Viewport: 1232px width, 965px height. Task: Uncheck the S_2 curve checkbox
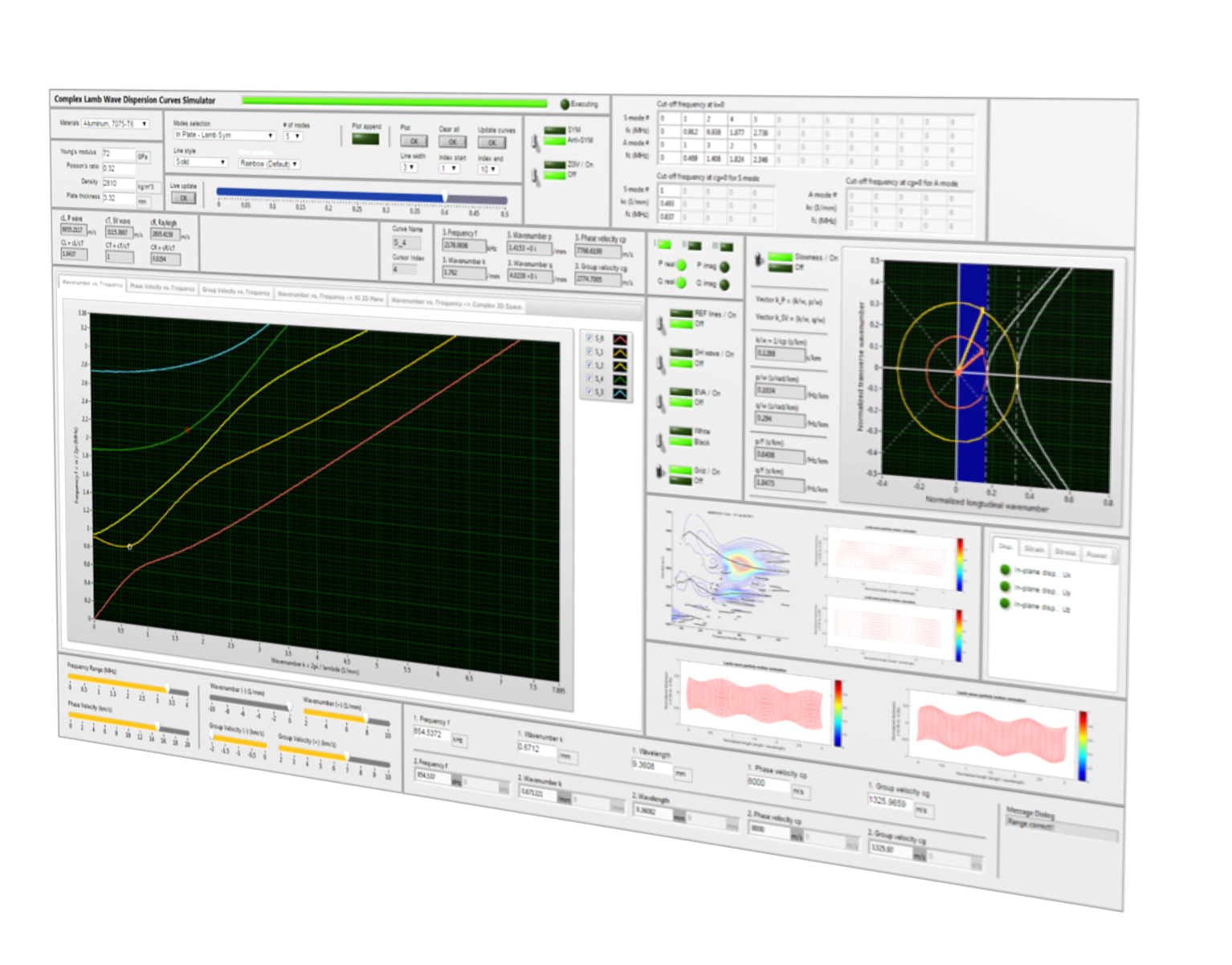click(x=589, y=364)
